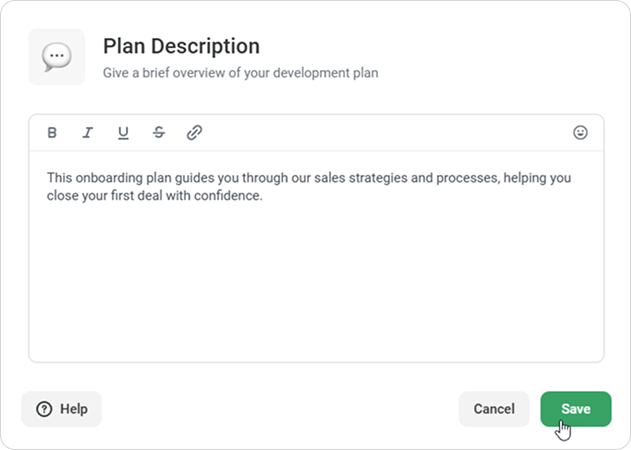Click the question mark icon inside Help

pyautogui.click(x=44, y=409)
